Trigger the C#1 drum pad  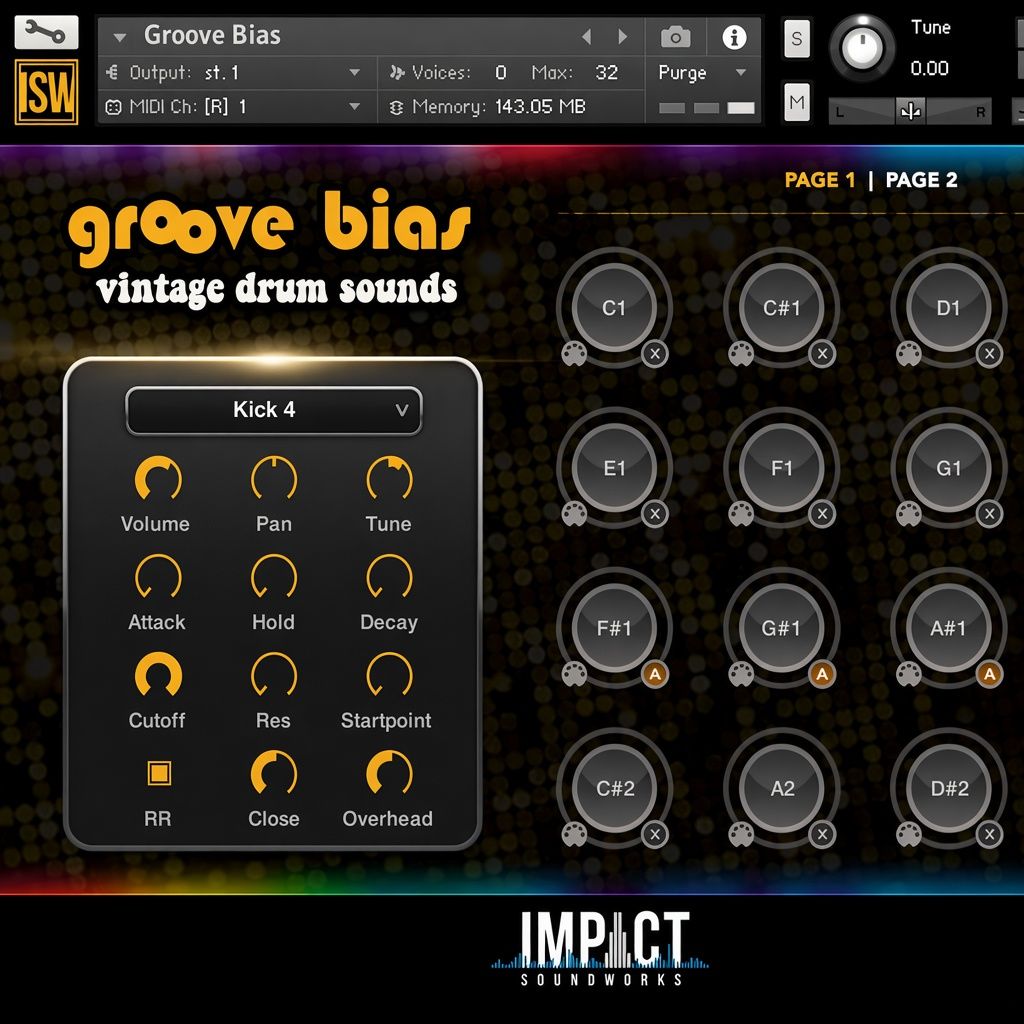pyautogui.click(x=781, y=308)
